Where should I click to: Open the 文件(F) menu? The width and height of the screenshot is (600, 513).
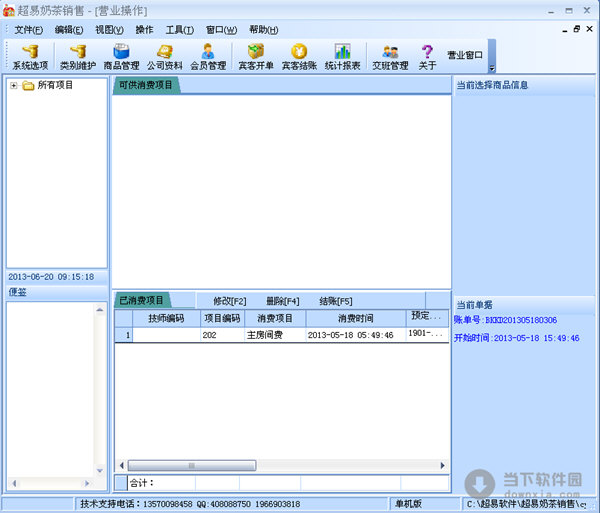point(29,30)
